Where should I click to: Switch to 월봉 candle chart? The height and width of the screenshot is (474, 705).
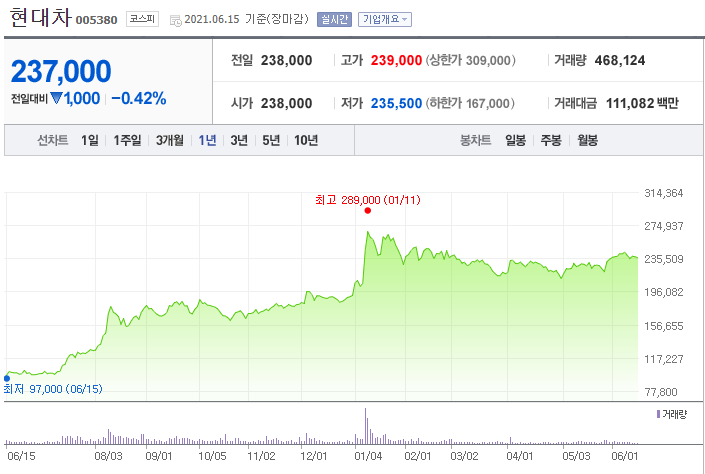tap(587, 140)
